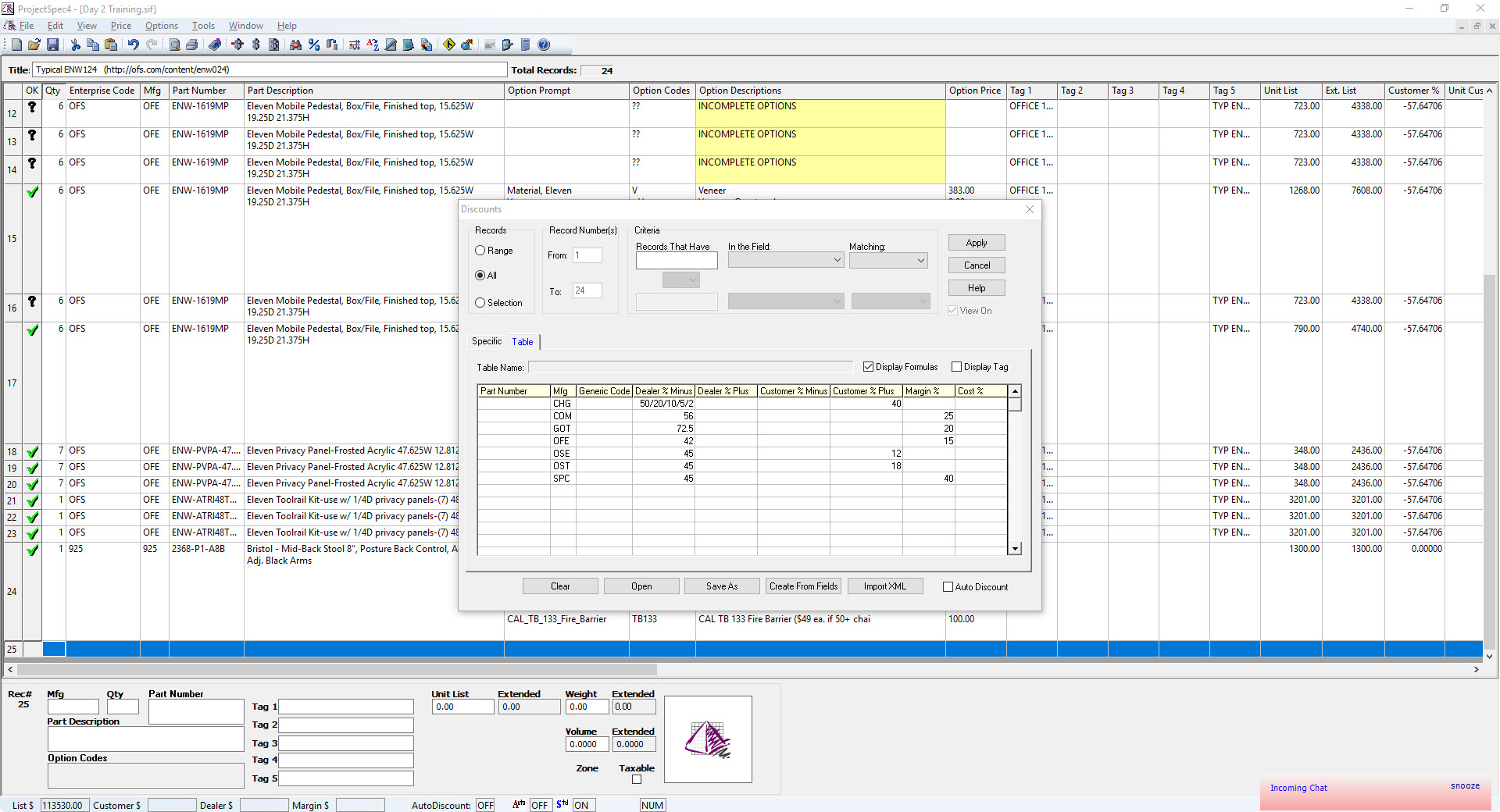The image size is (1500, 812).
Task: Open Print Preview magnifier icon
Action: (x=174, y=45)
